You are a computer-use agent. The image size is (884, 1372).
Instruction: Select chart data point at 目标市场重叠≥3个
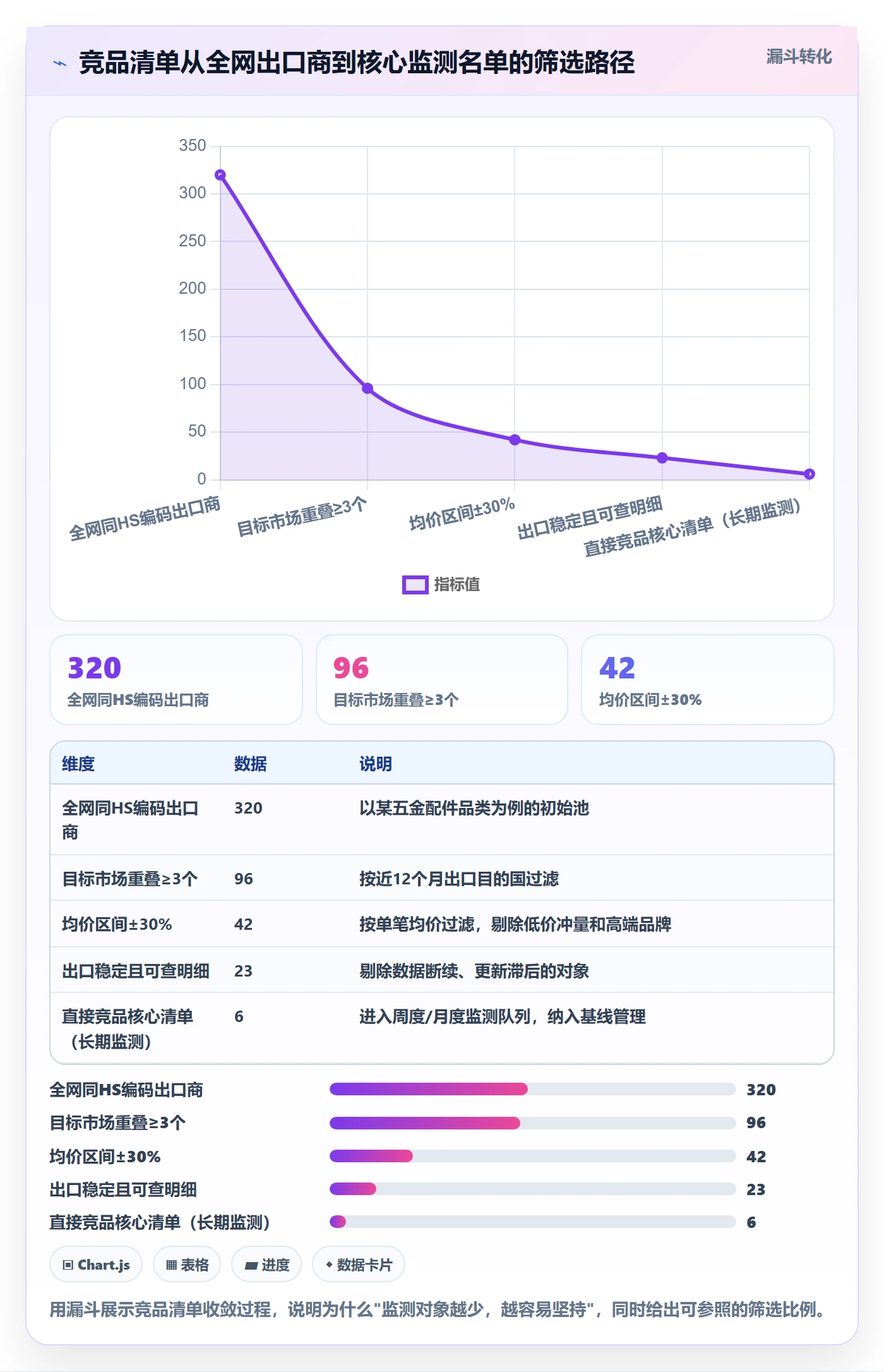tap(367, 388)
